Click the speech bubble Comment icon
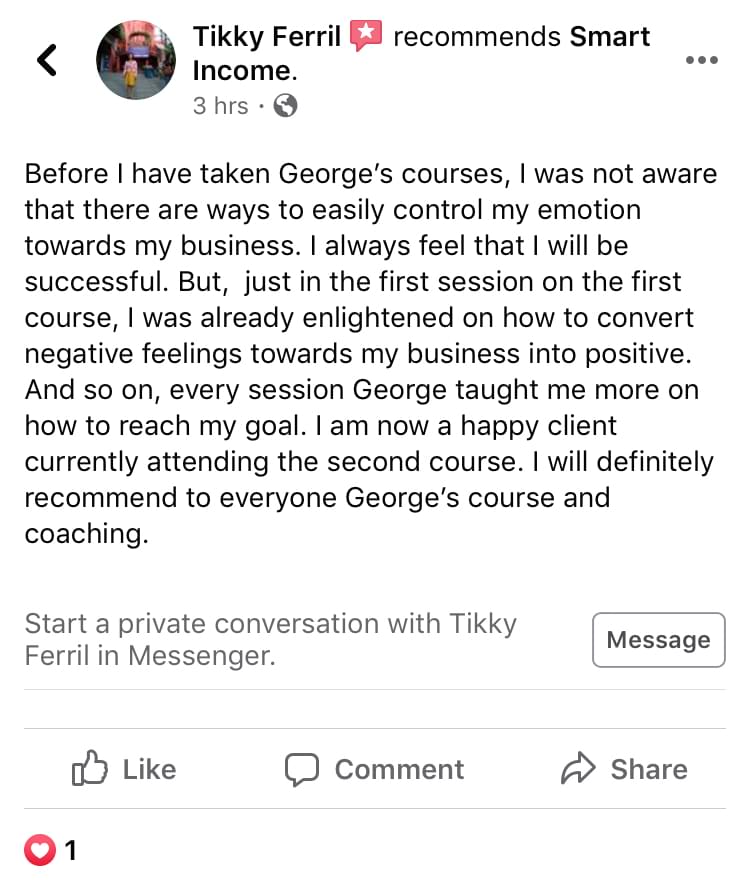 [x=302, y=769]
